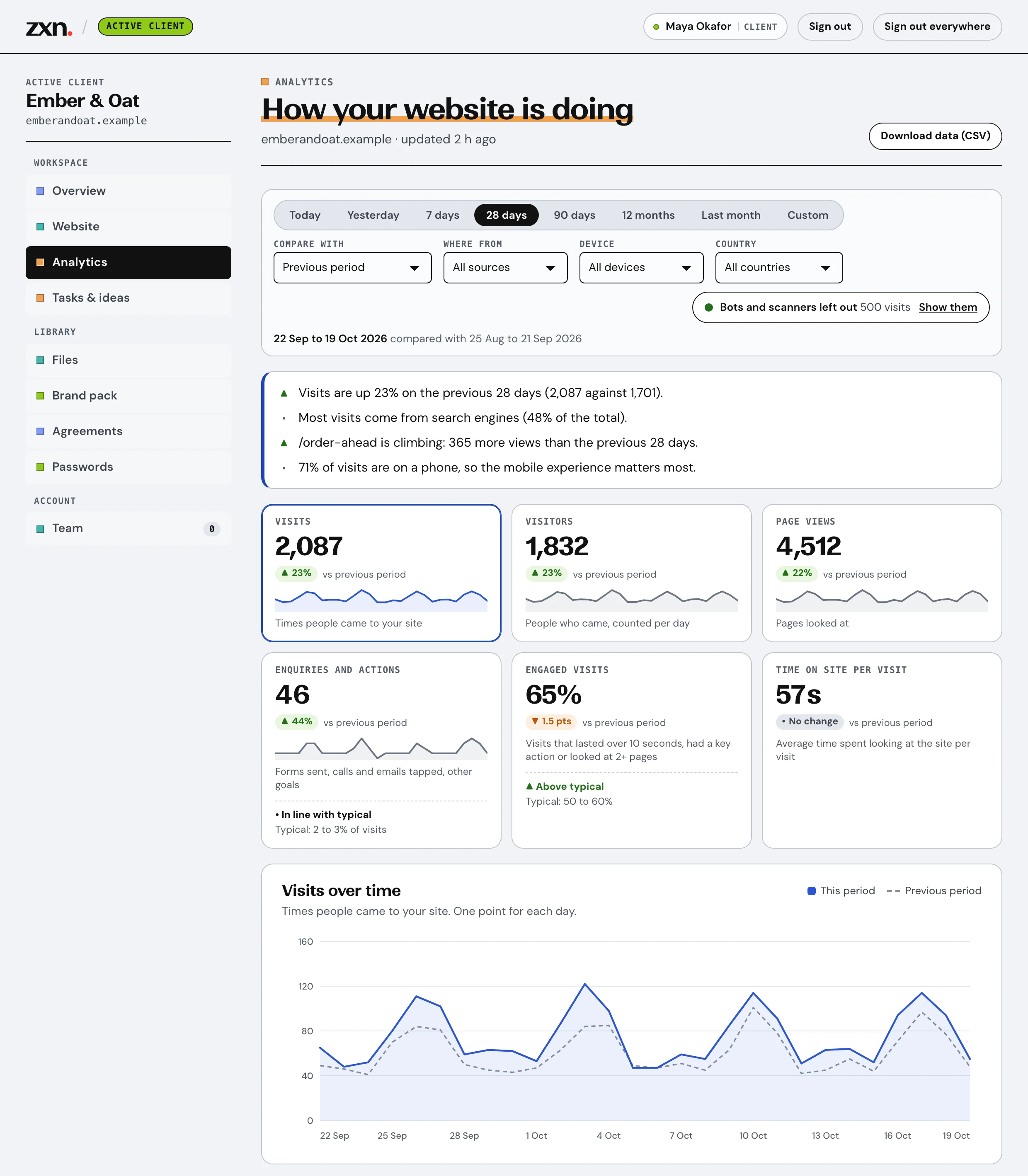Select the Yesterday time range
1028x1176 pixels.
coord(373,215)
